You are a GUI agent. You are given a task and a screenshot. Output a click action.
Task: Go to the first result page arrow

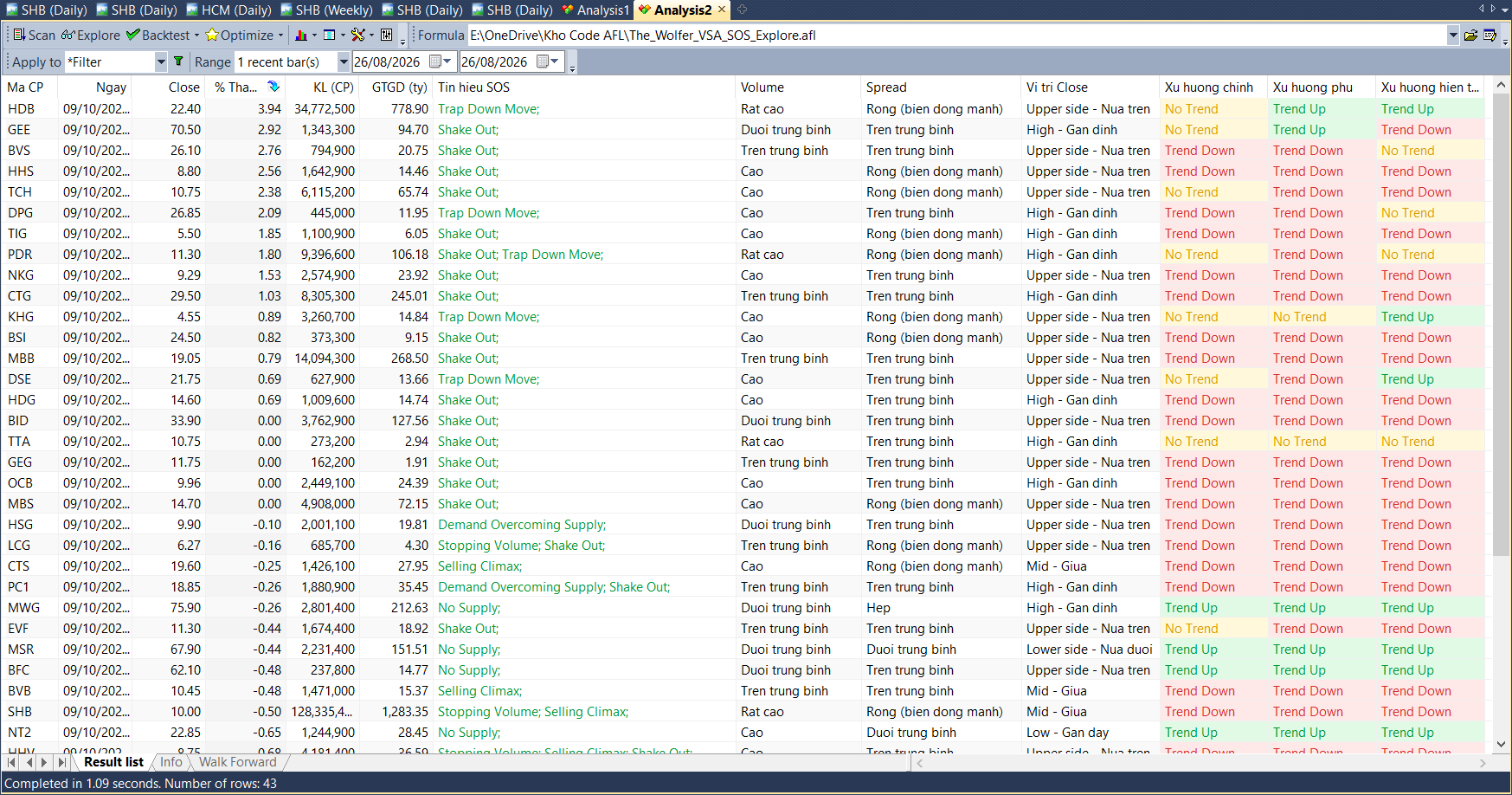pyautogui.click(x=12, y=762)
